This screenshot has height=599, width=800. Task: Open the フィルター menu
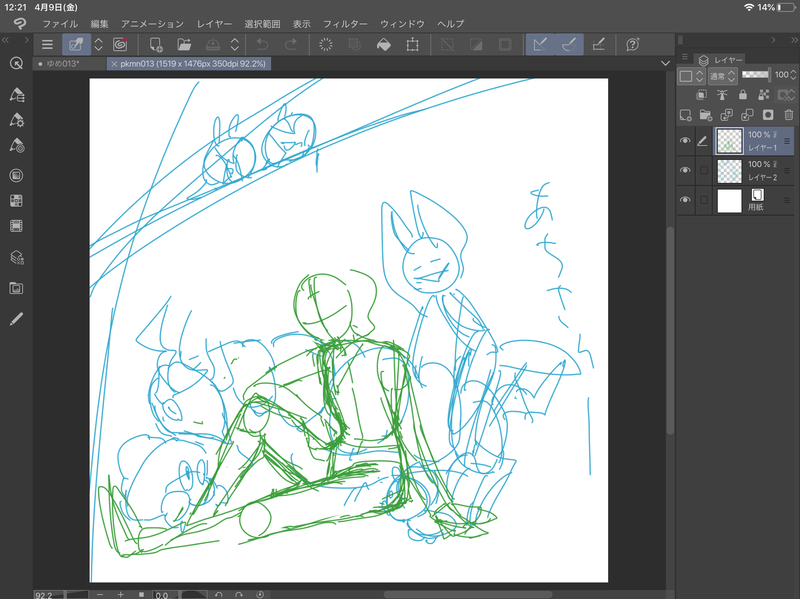click(x=345, y=24)
